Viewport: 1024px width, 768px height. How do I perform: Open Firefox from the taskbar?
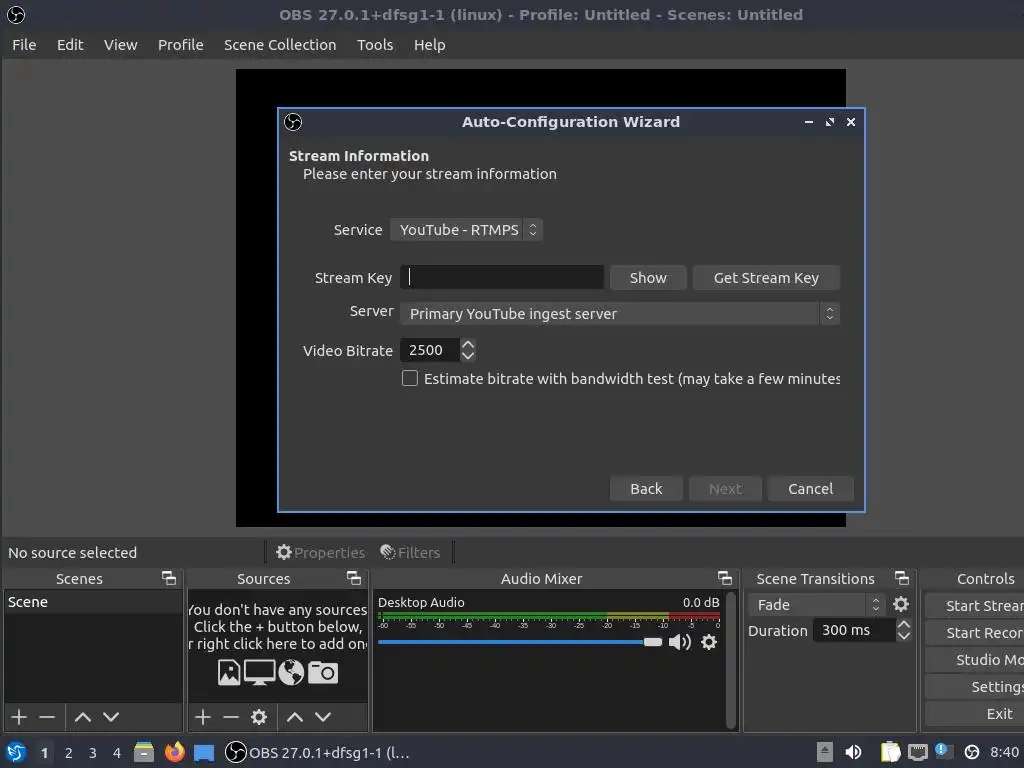click(174, 752)
